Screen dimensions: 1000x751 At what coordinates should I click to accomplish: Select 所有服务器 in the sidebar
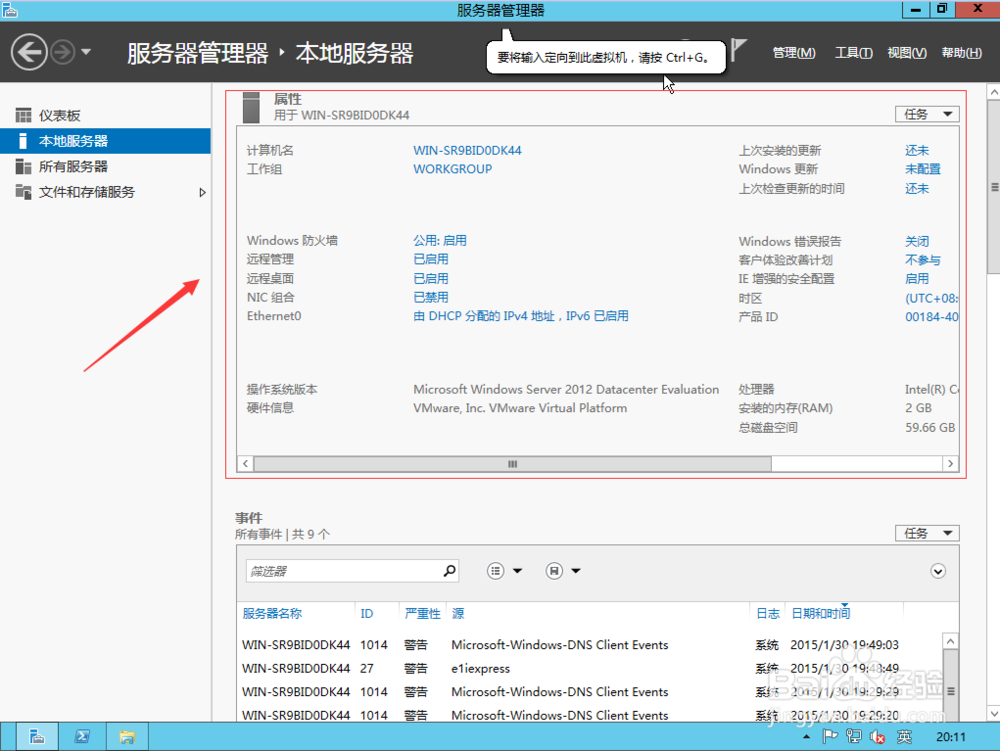pyautogui.click(x=105, y=166)
